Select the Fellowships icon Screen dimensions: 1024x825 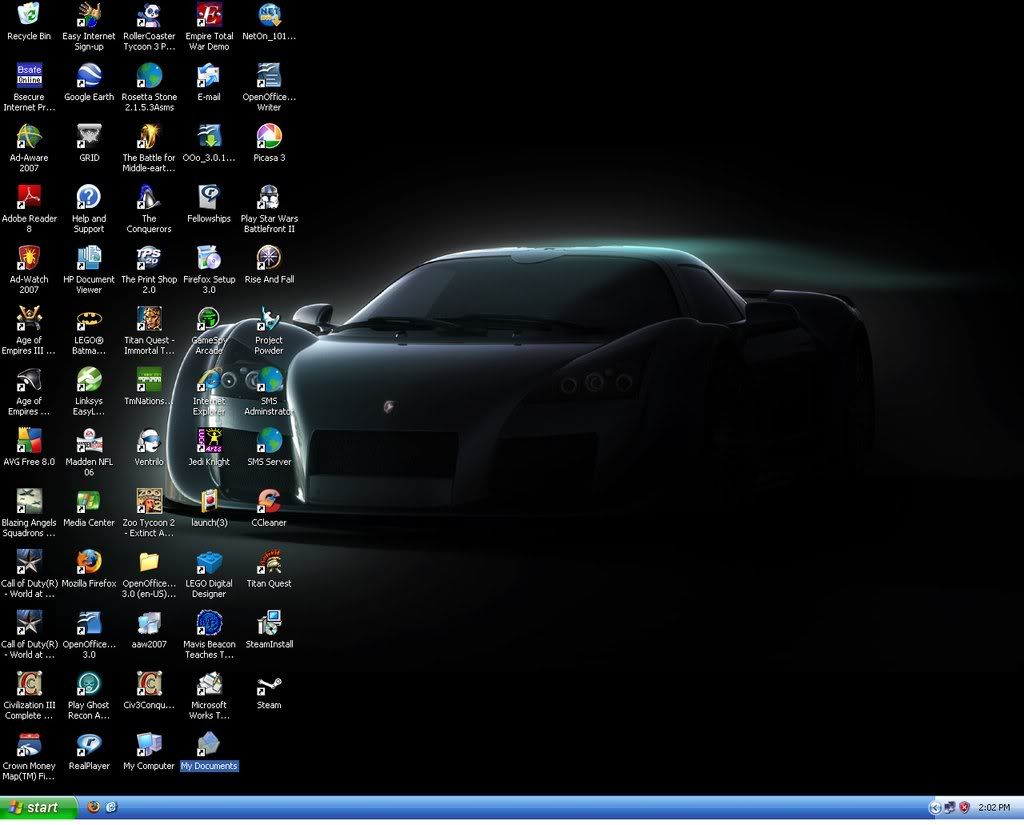click(209, 197)
